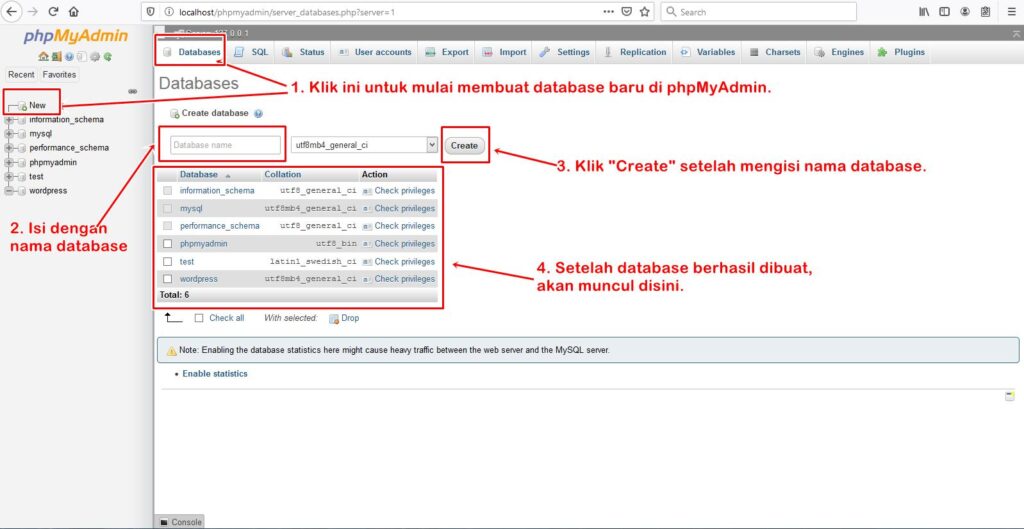Open the Replication tab
This screenshot has height=529, width=1024.
[635, 52]
